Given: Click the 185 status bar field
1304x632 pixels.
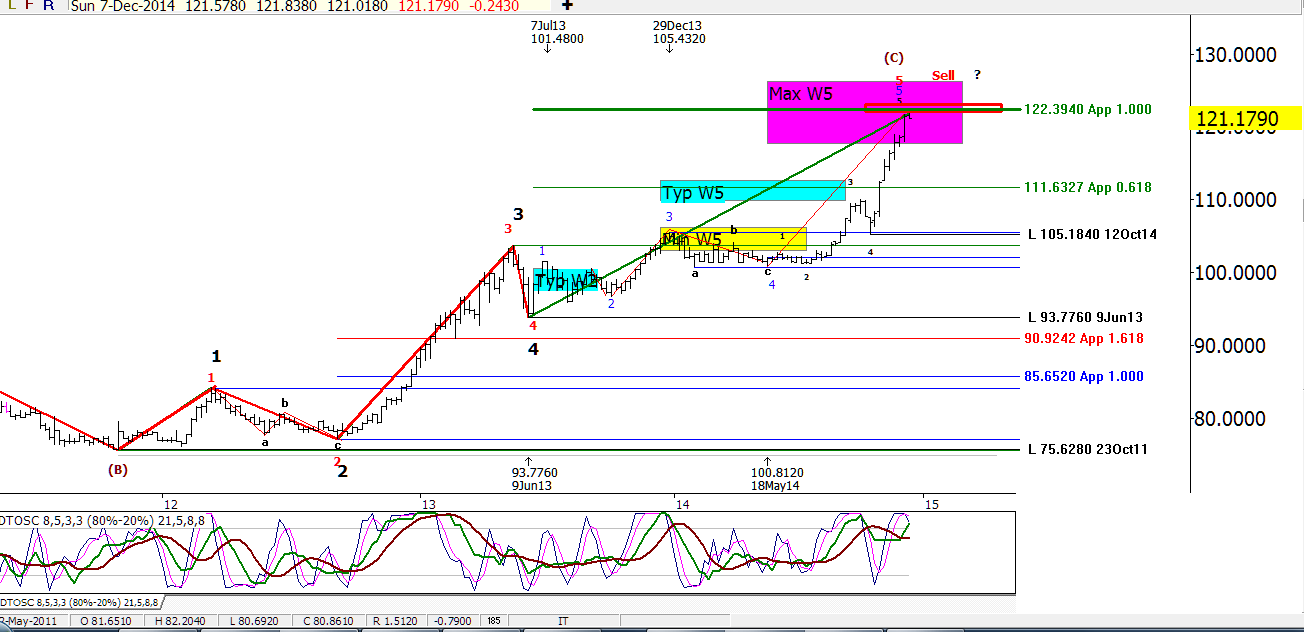Looking at the screenshot, I should tap(494, 621).
